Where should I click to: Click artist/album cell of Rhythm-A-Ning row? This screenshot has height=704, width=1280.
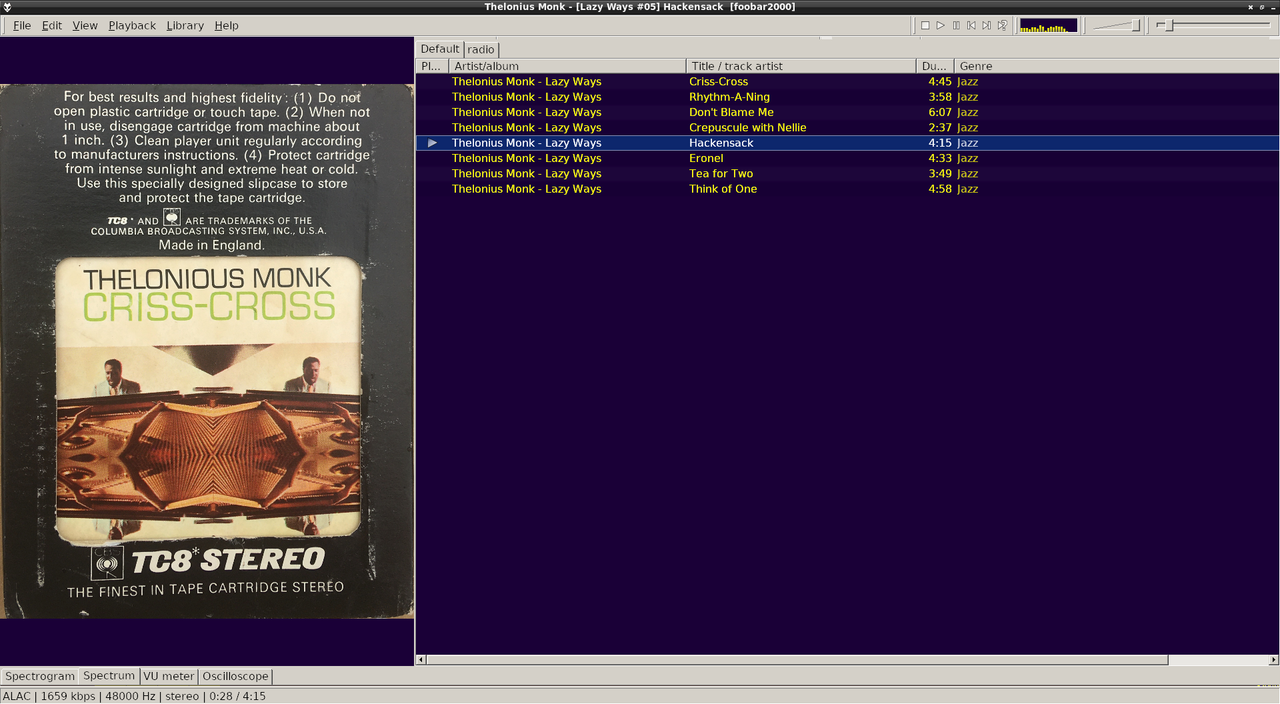(526, 97)
